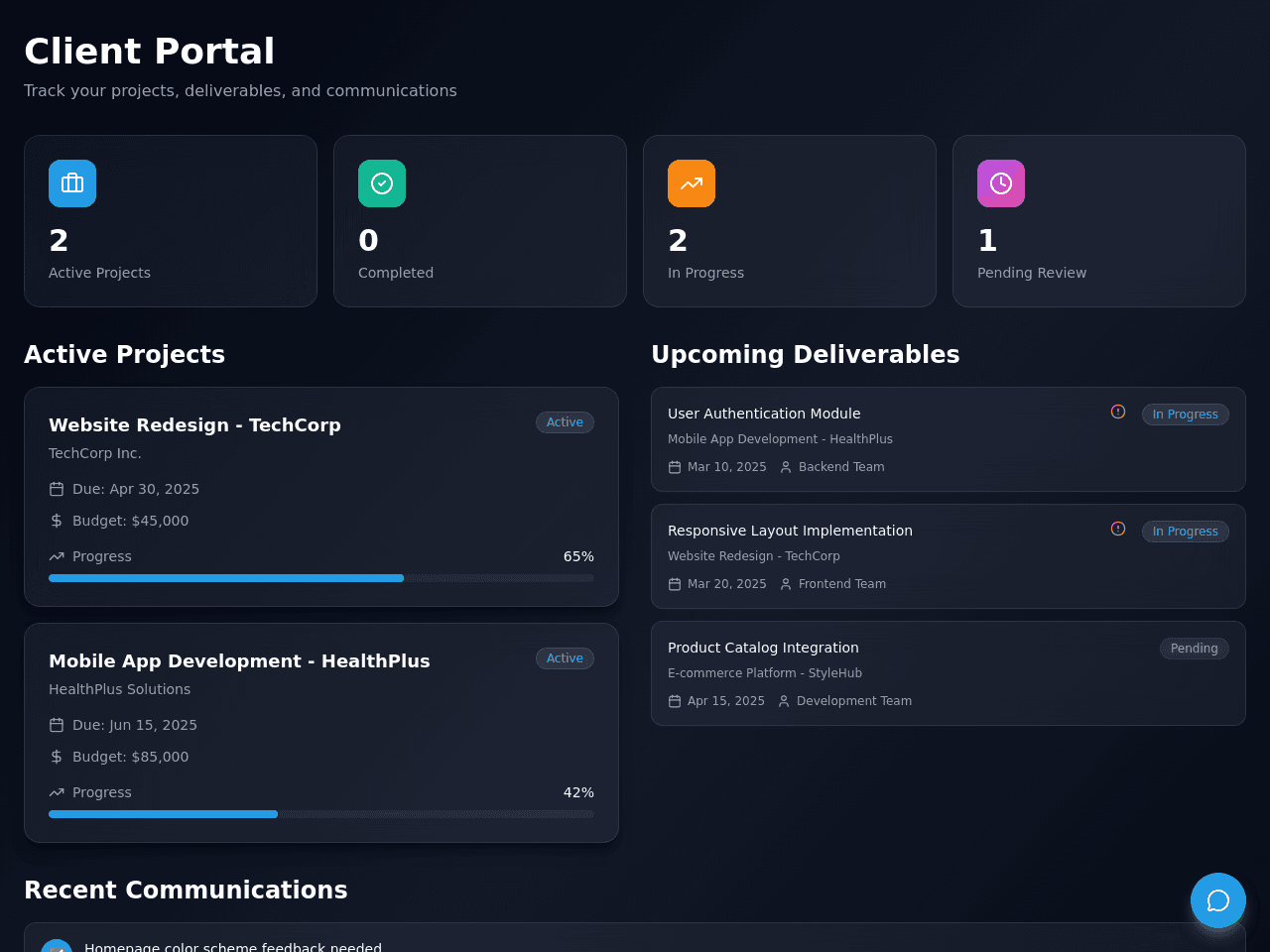This screenshot has height=952, width=1270.
Task: Click Active badge on Mobile App Development card
Action: (565, 658)
